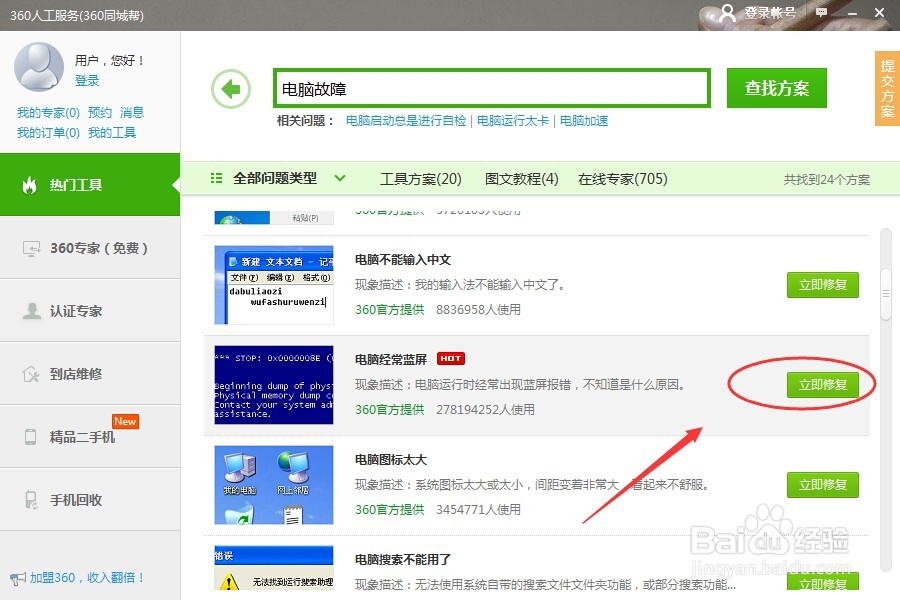
Task: Open the 电脑经常蓝屏 blue screen thumbnail
Action: tap(274, 385)
